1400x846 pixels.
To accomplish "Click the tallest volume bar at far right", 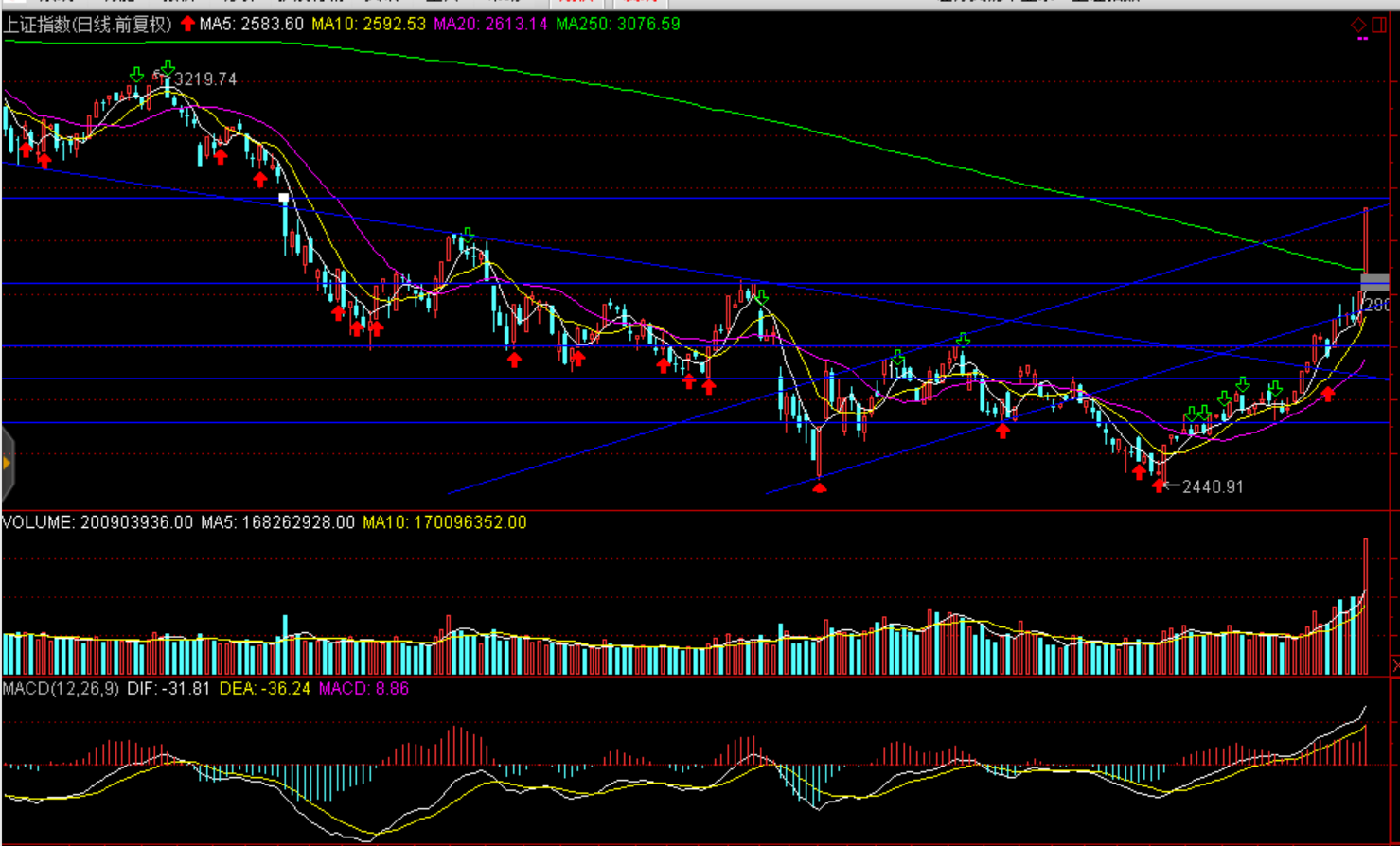I will tap(1366, 606).
